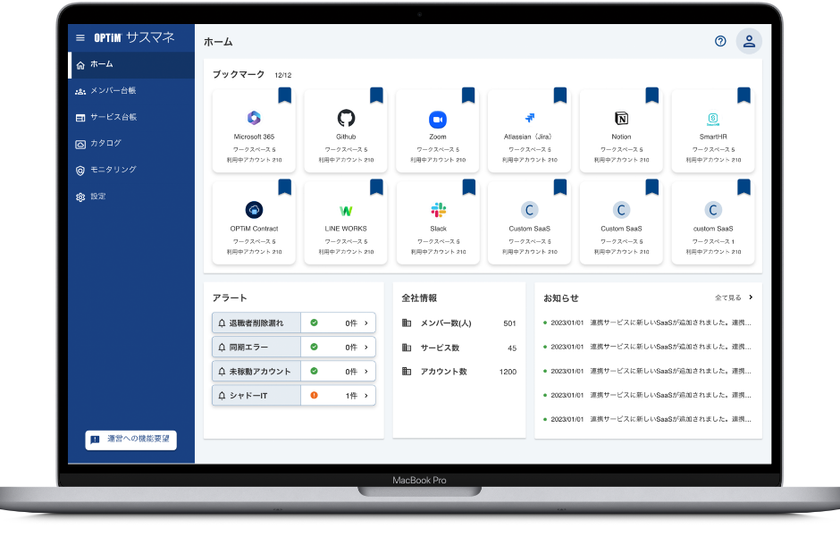840x536 pixels.
Task: Toggle bookmark ribbon on Atlassian (Jira) card
Action: click(560, 95)
